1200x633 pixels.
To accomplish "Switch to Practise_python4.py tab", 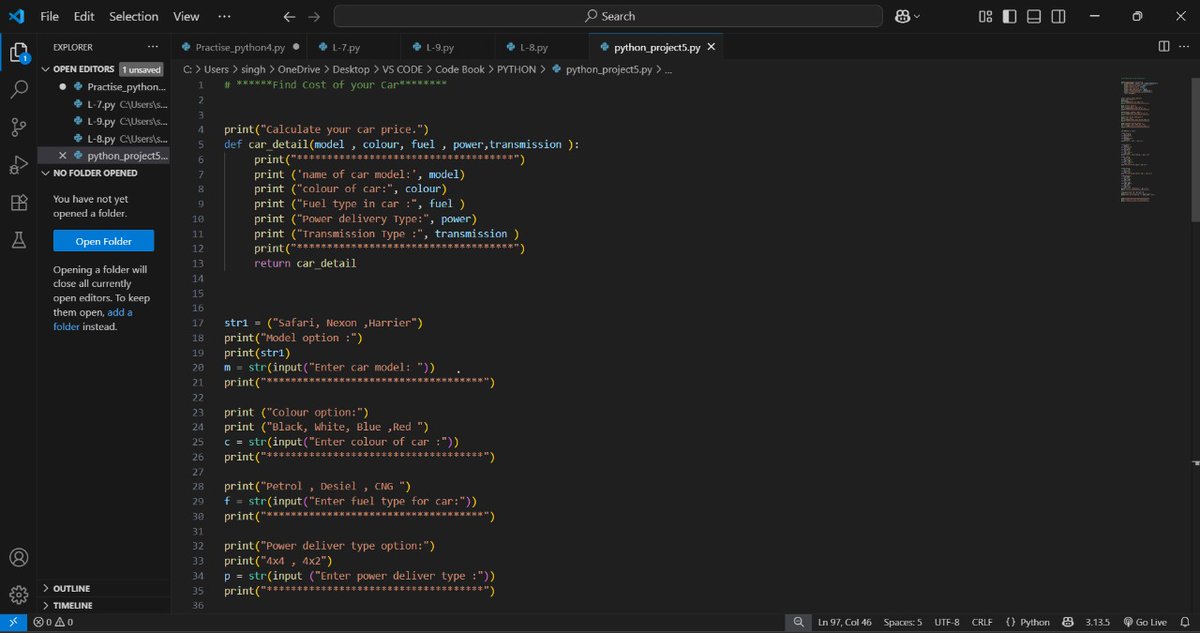I will [238, 47].
